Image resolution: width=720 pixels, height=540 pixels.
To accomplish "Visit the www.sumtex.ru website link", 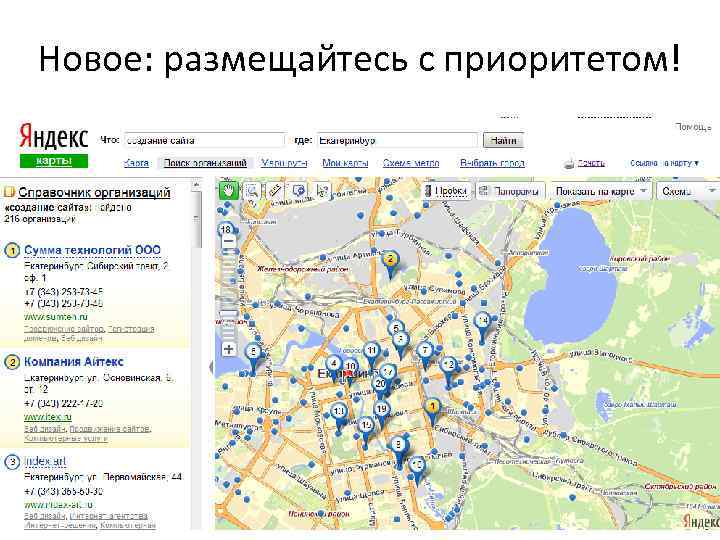I will tap(56, 317).
